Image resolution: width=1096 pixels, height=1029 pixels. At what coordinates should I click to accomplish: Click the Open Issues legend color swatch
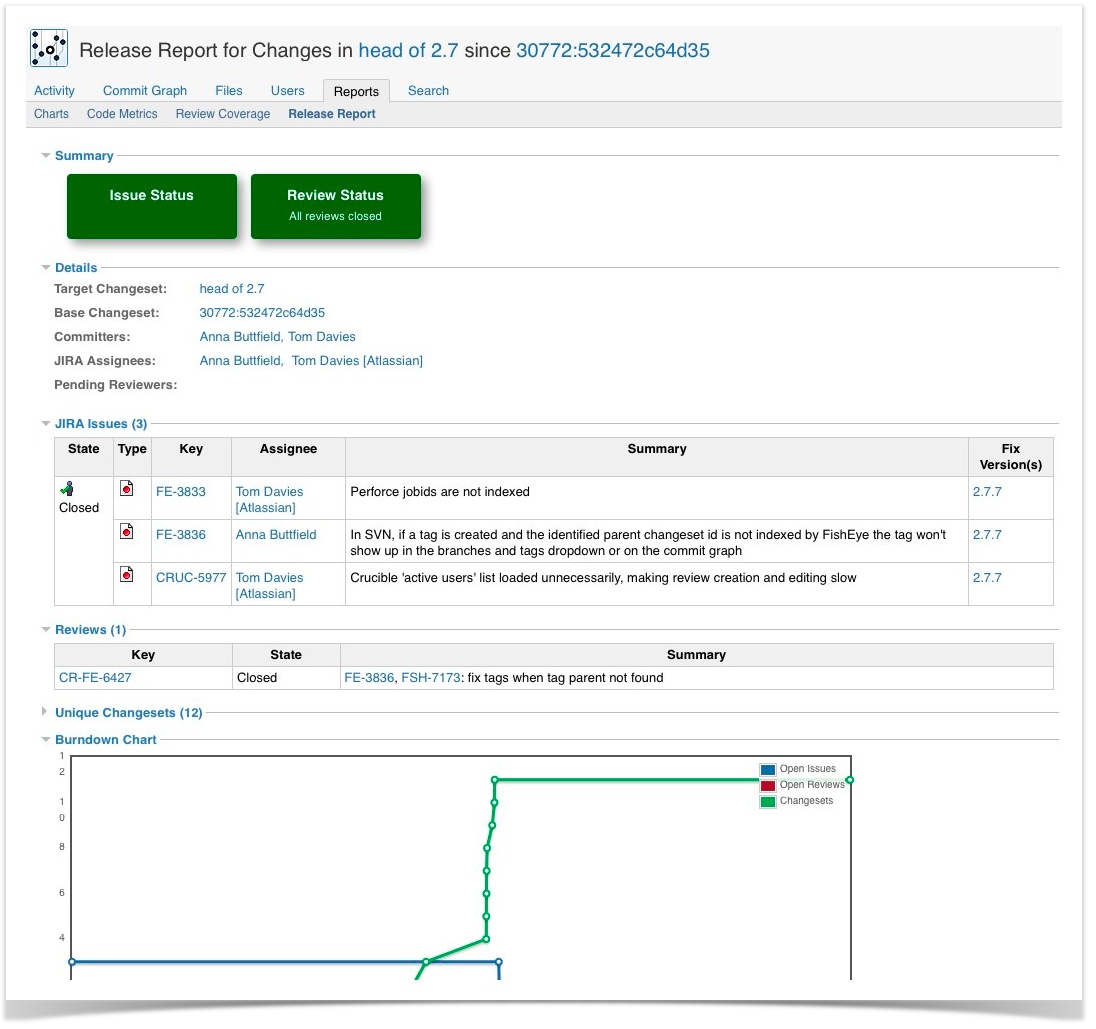[x=767, y=769]
